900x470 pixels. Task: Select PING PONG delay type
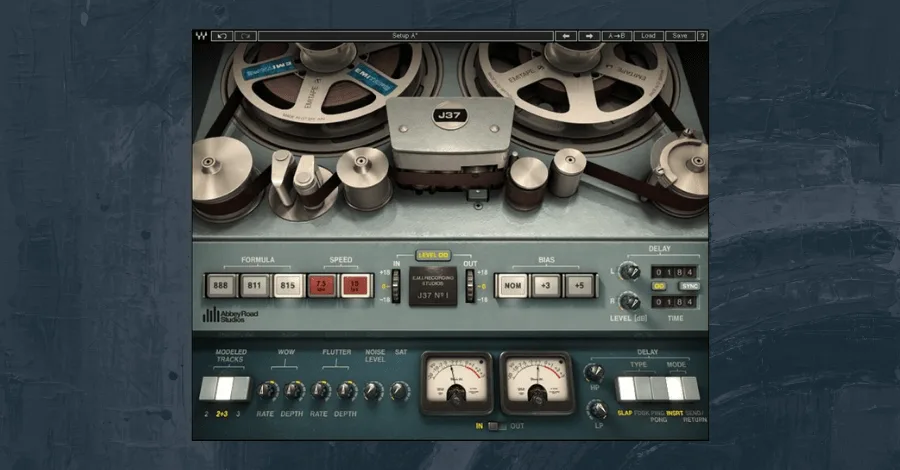point(659,389)
